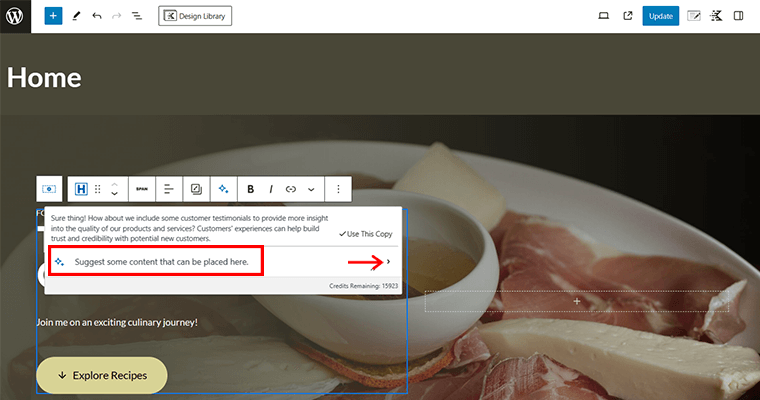760x400 pixels.
Task: Click the block drag handle
Action: pyautogui.click(x=97, y=189)
